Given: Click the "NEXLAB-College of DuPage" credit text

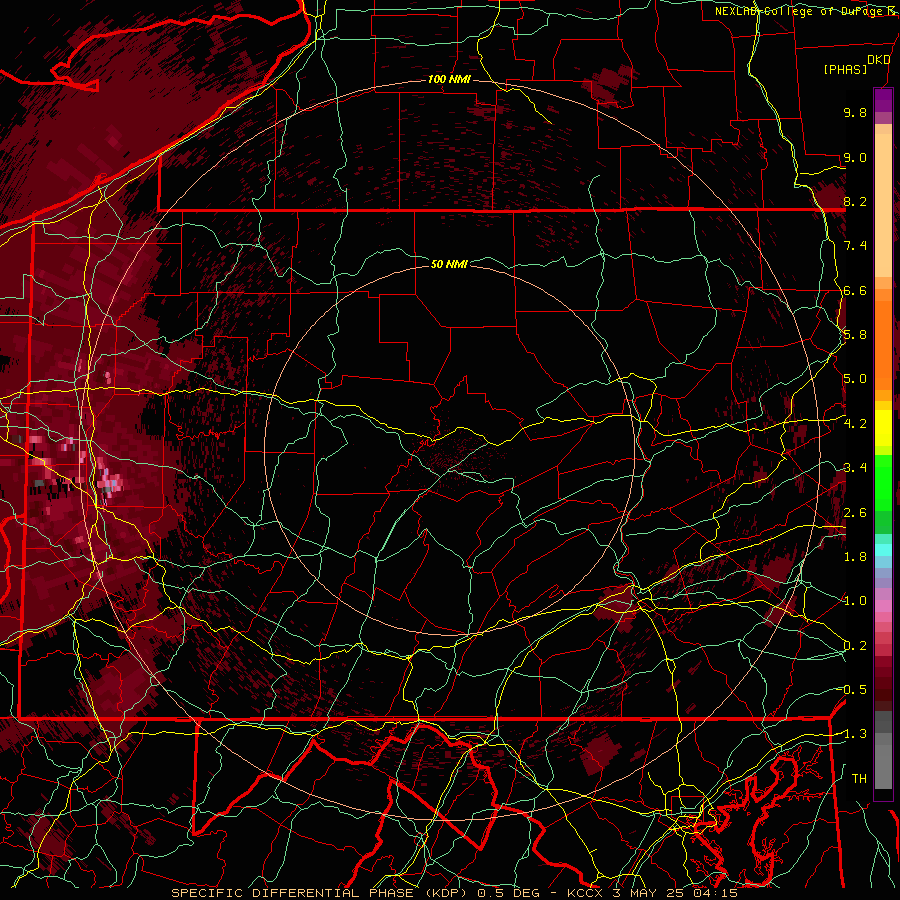Looking at the screenshot, I should (x=801, y=11).
